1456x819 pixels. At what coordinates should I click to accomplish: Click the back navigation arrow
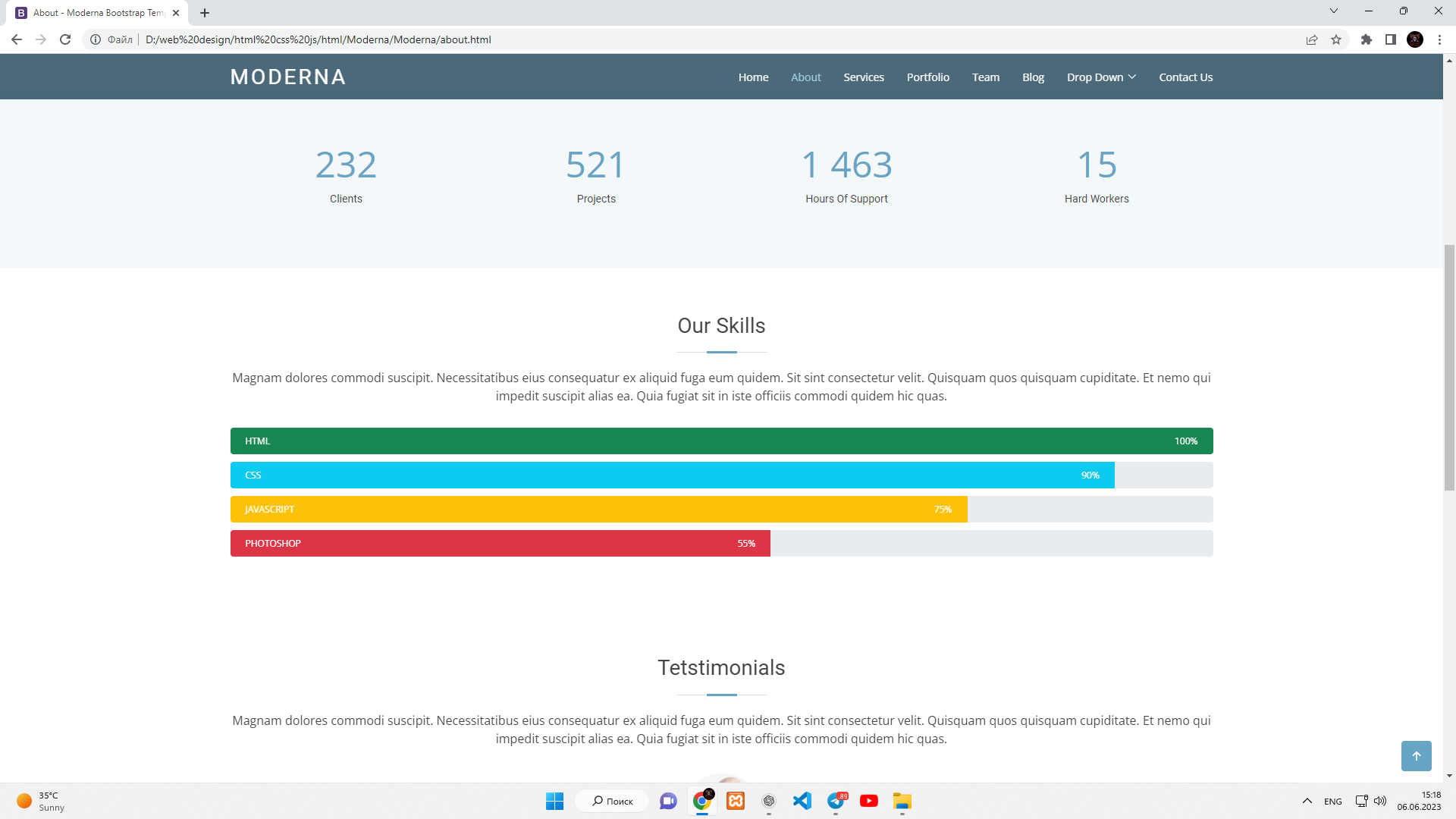click(x=17, y=39)
